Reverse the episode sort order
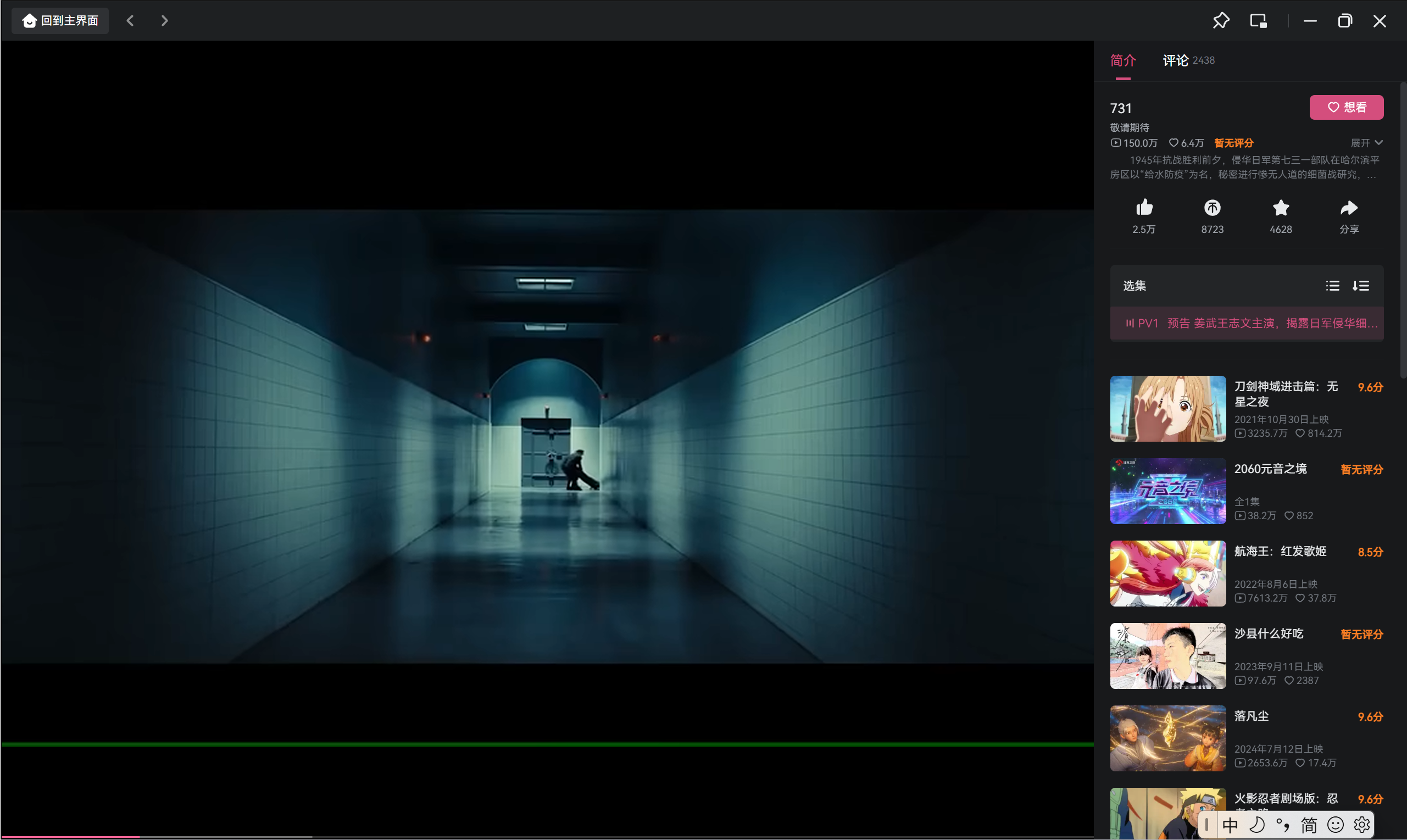 click(x=1361, y=286)
